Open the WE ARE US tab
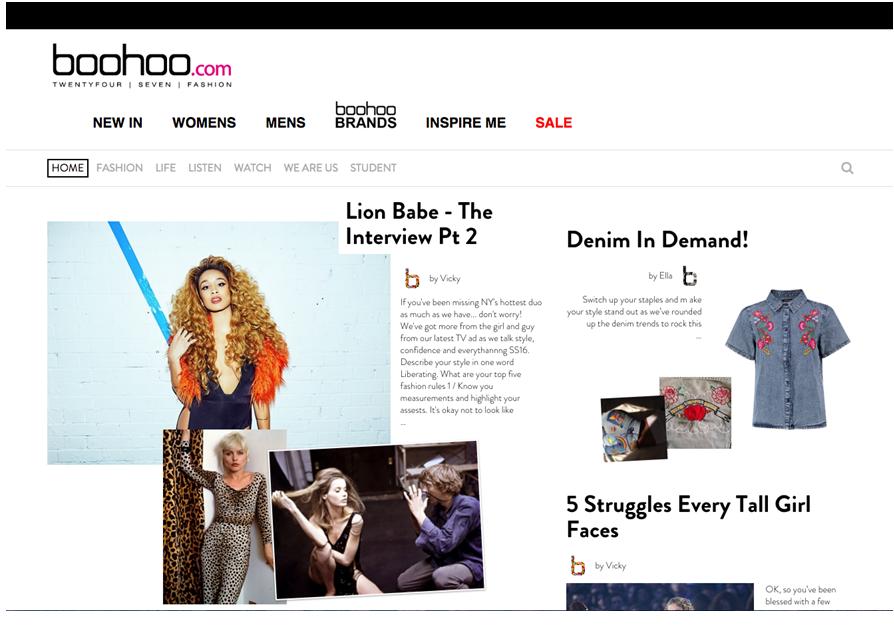 (311, 168)
